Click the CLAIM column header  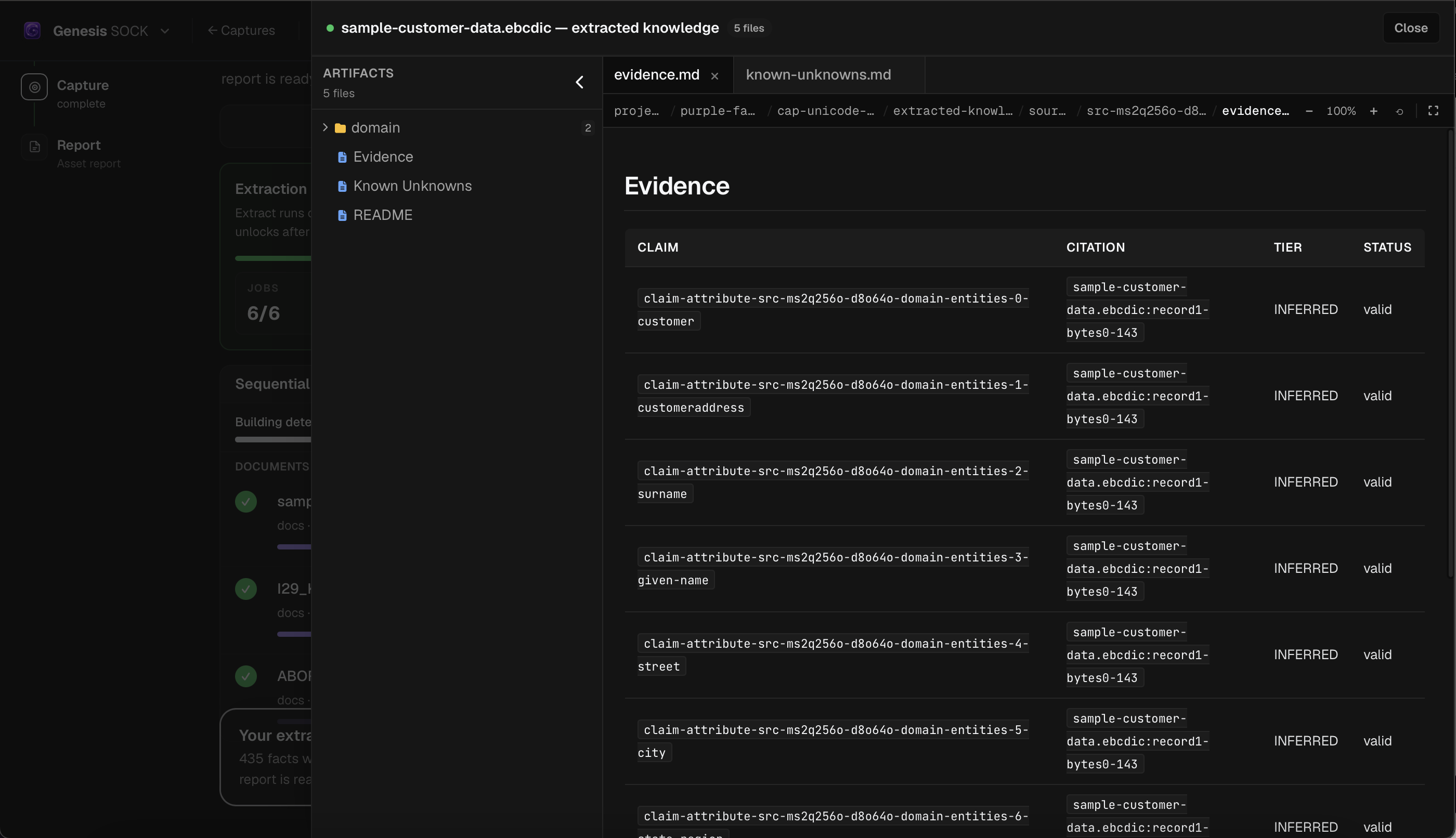point(657,247)
